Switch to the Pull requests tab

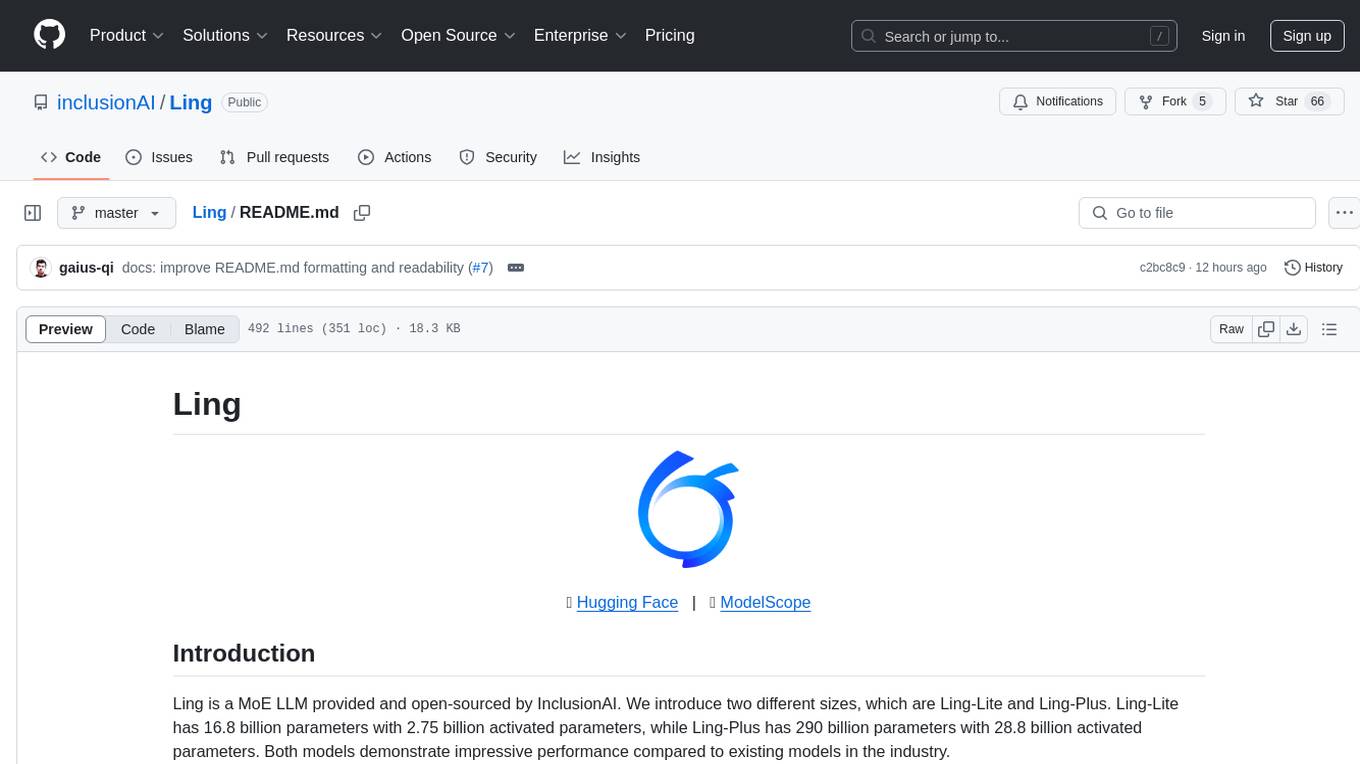(x=274, y=157)
